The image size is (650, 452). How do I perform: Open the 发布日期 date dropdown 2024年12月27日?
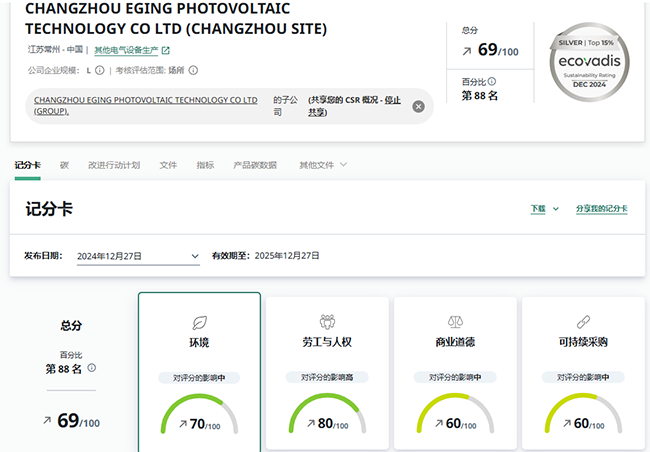click(x=138, y=256)
